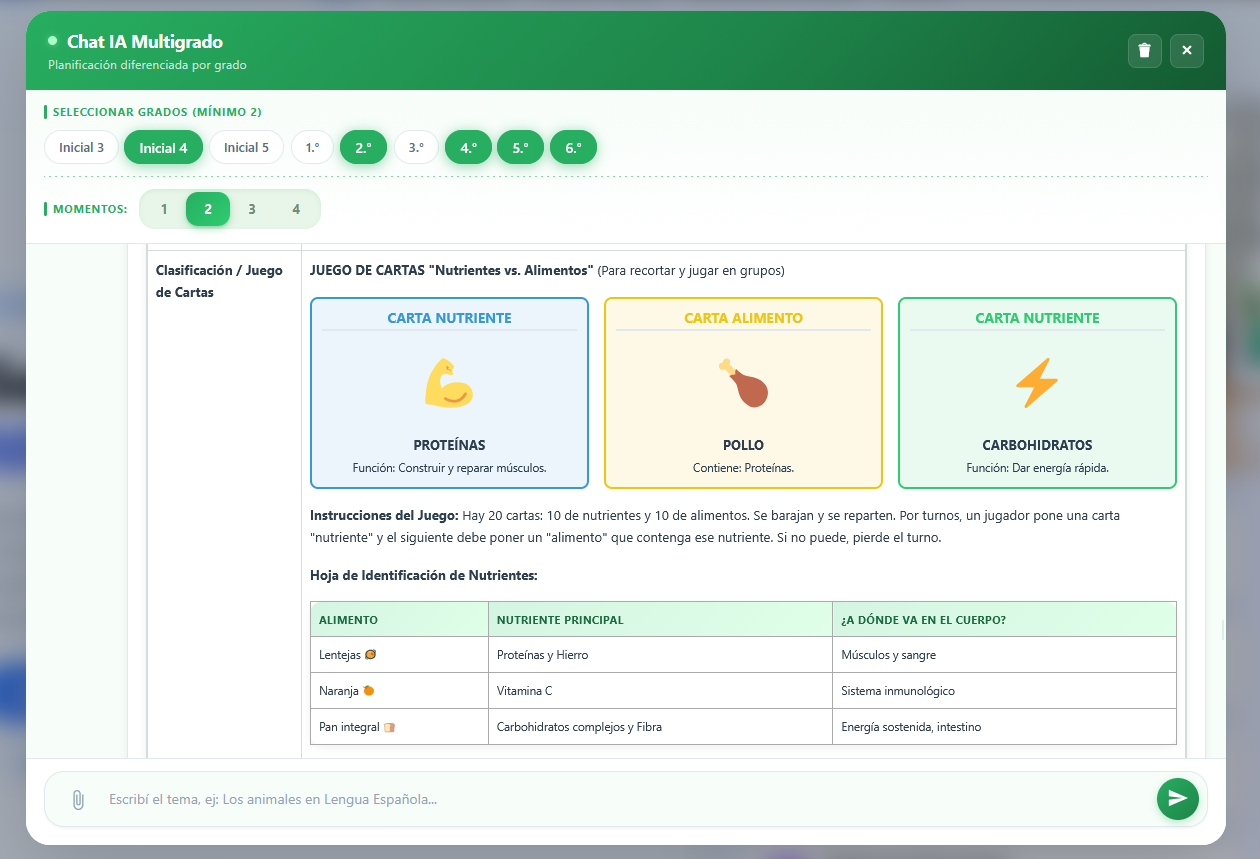Attach a file with the paperclip icon
This screenshot has height=859, width=1260.
(78, 799)
